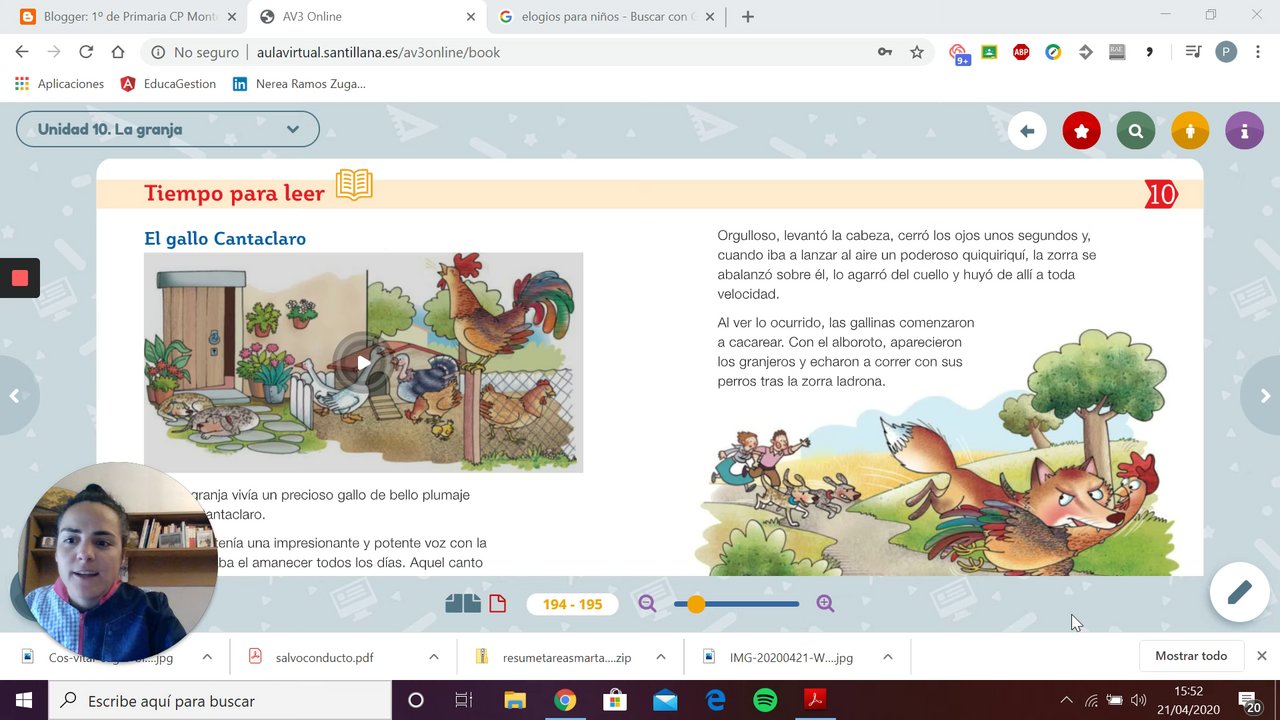Viewport: 1280px width, 720px height.
Task: Open File Explorer from the taskbar
Action: (515, 701)
